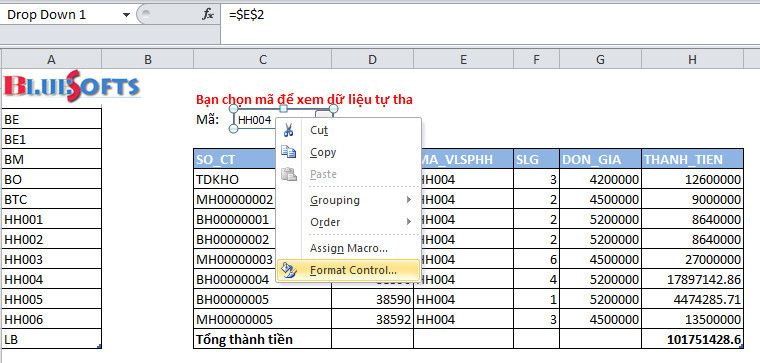Click the fx insert function icon

207,15
